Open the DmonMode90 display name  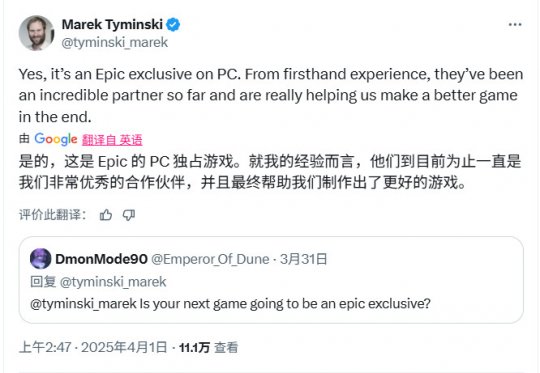tap(101, 259)
